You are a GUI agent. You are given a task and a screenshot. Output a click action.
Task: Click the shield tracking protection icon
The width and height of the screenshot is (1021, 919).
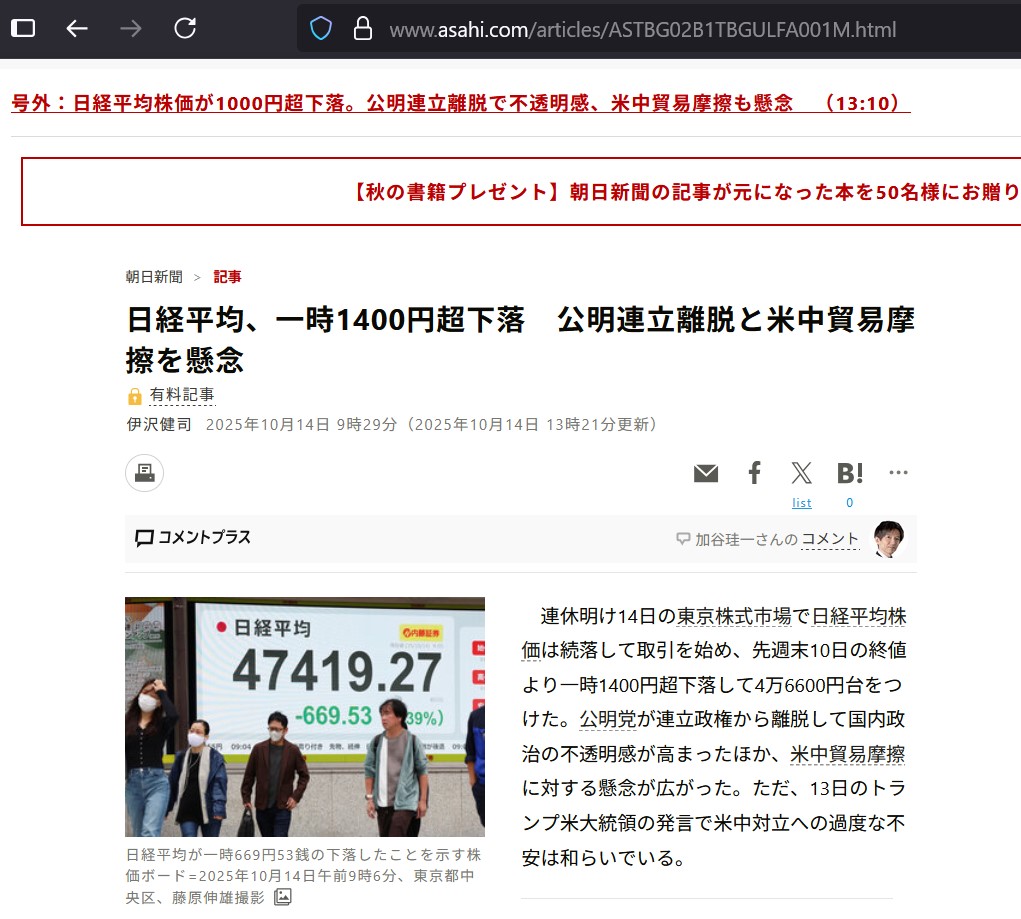320,29
